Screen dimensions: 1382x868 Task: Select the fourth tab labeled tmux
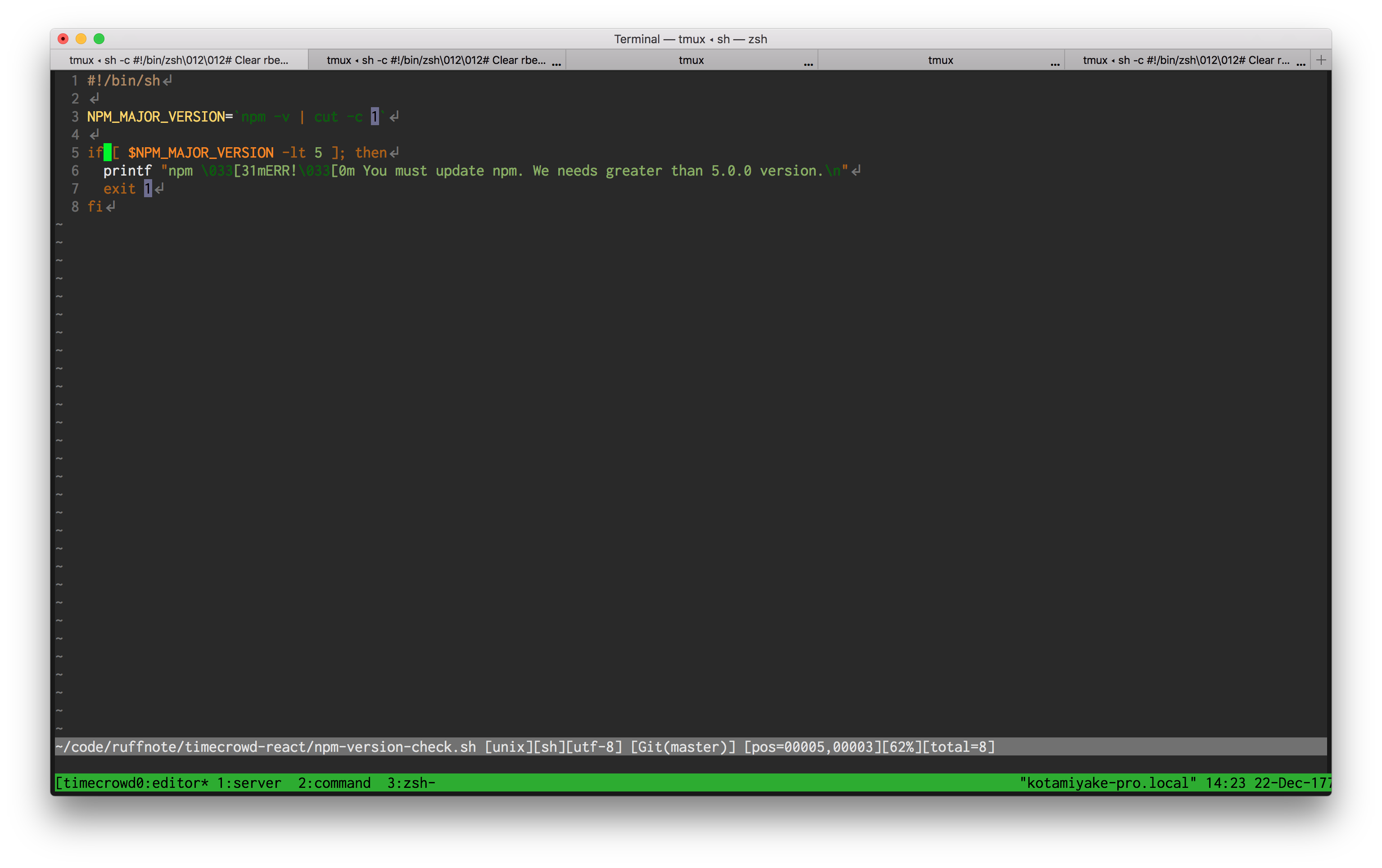pos(941,60)
